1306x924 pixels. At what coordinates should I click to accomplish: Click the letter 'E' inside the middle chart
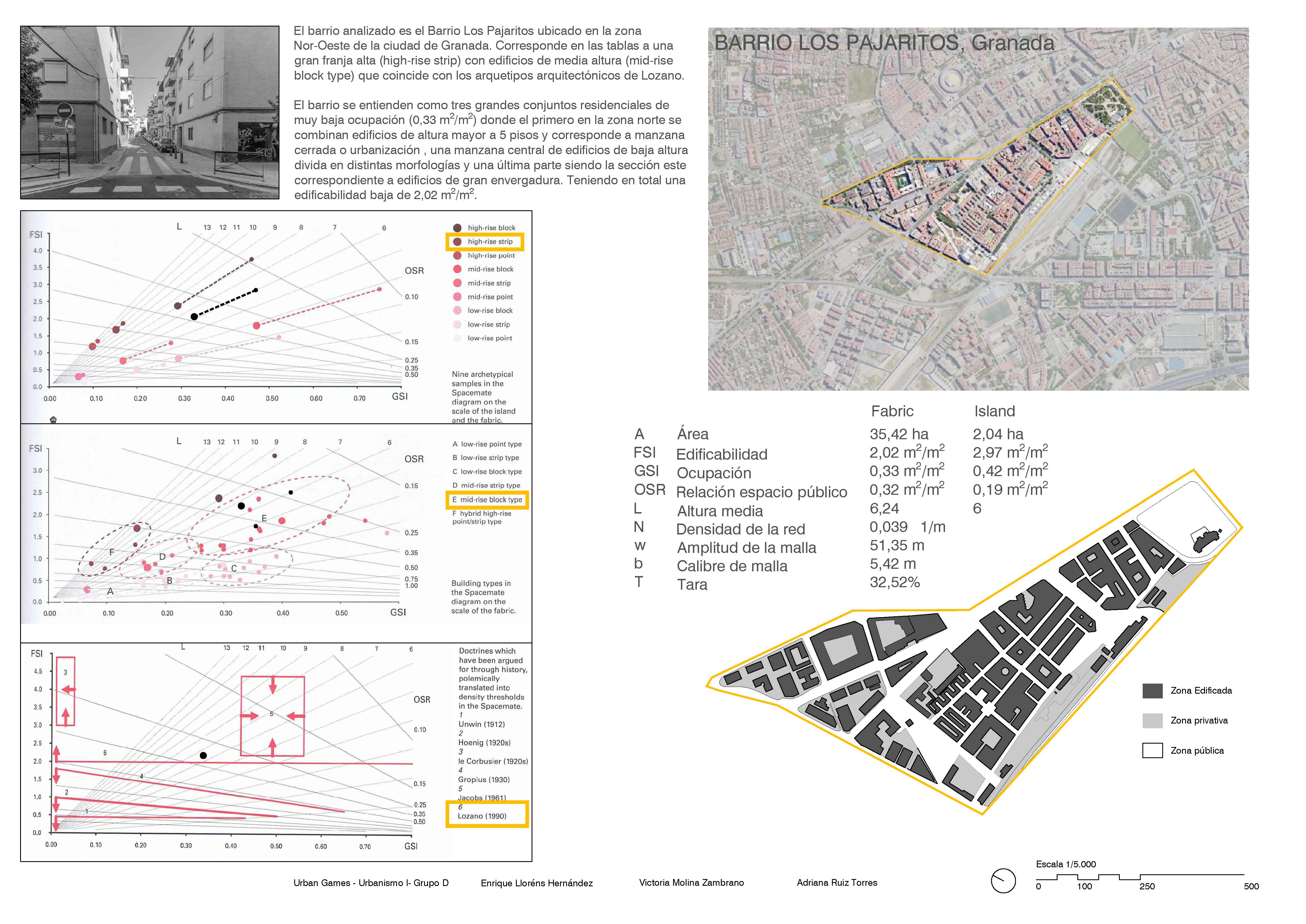(264, 518)
